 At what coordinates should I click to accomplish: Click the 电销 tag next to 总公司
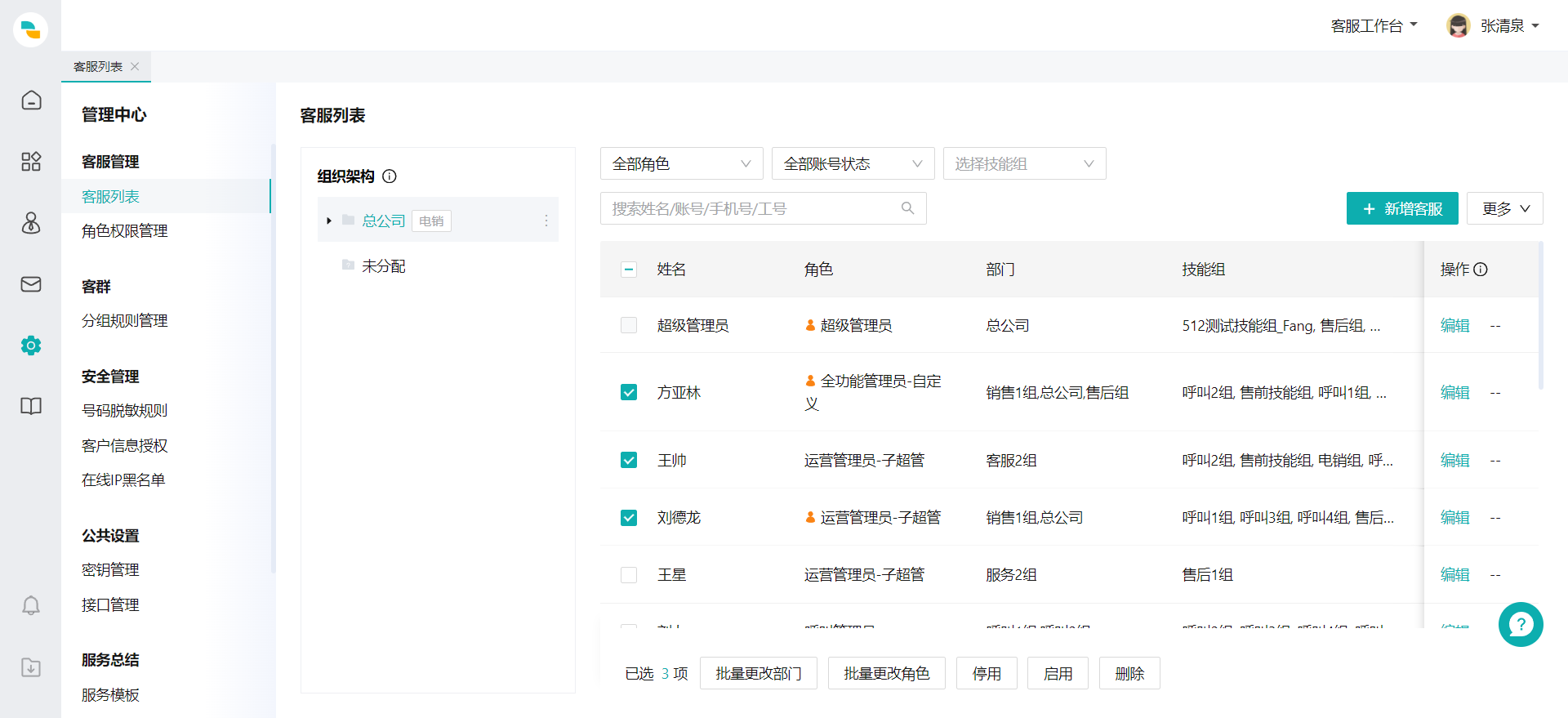(x=431, y=221)
